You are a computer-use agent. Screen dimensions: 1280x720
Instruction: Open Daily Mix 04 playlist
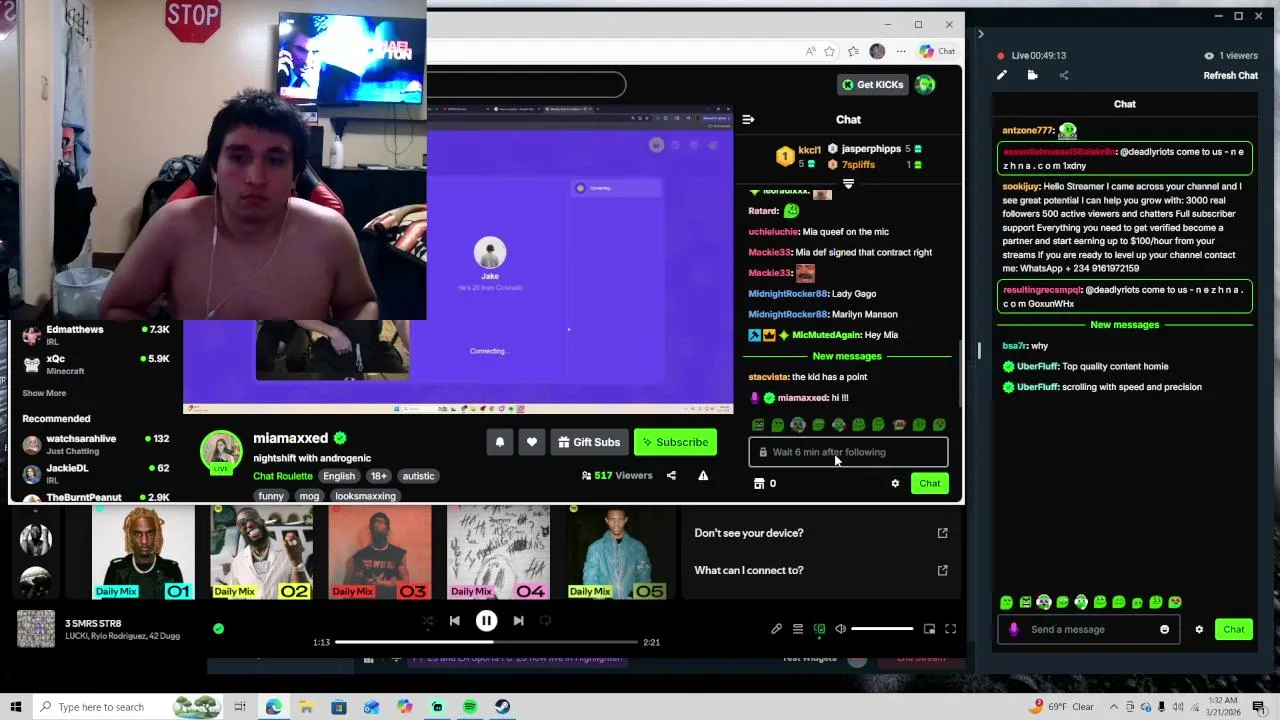(x=498, y=553)
